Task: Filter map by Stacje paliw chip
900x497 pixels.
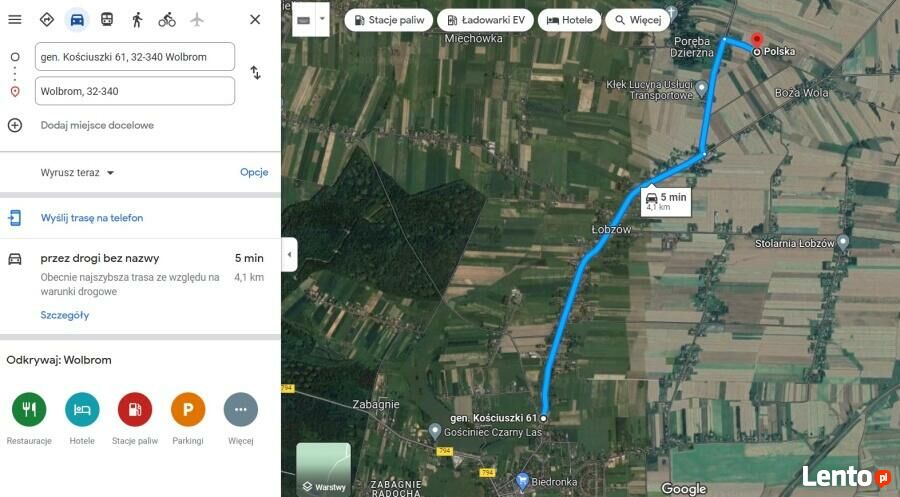Action: pyautogui.click(x=389, y=20)
